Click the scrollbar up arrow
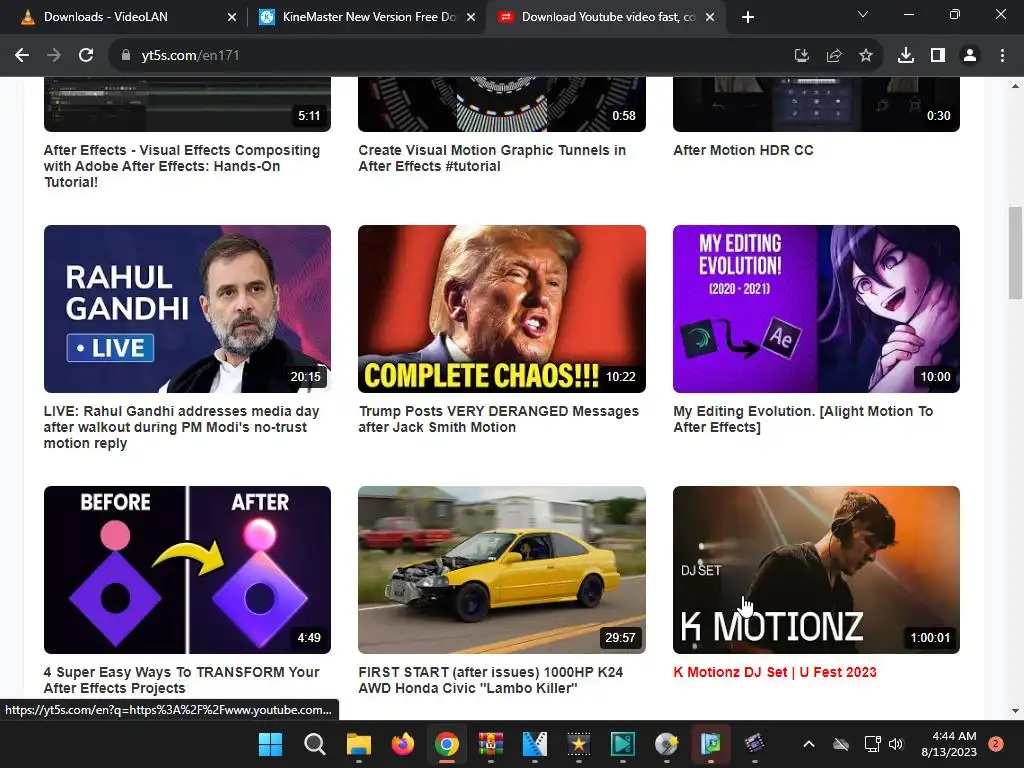The width and height of the screenshot is (1024, 768). click(1015, 86)
